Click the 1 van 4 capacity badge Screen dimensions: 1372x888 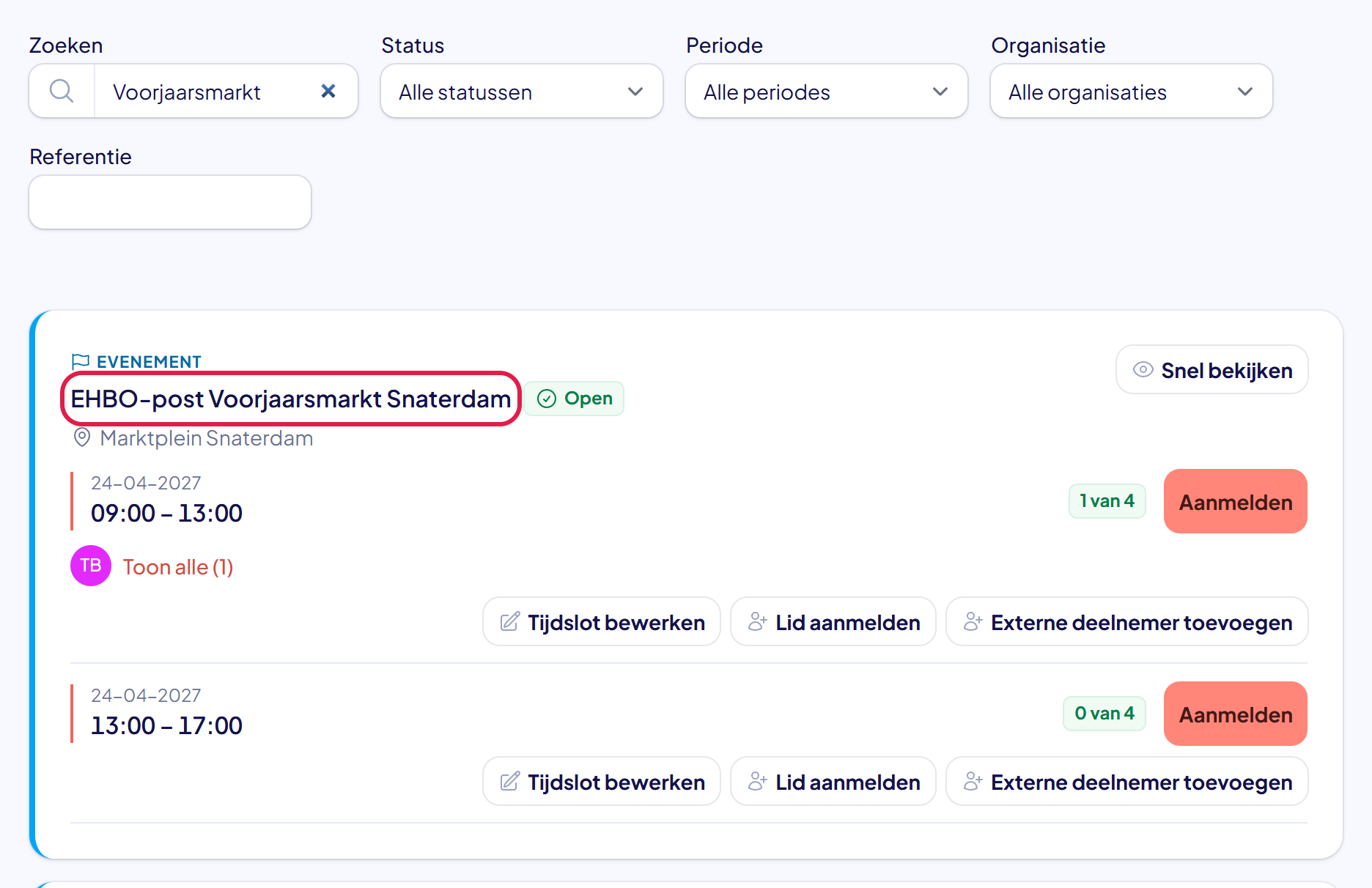coord(1107,501)
